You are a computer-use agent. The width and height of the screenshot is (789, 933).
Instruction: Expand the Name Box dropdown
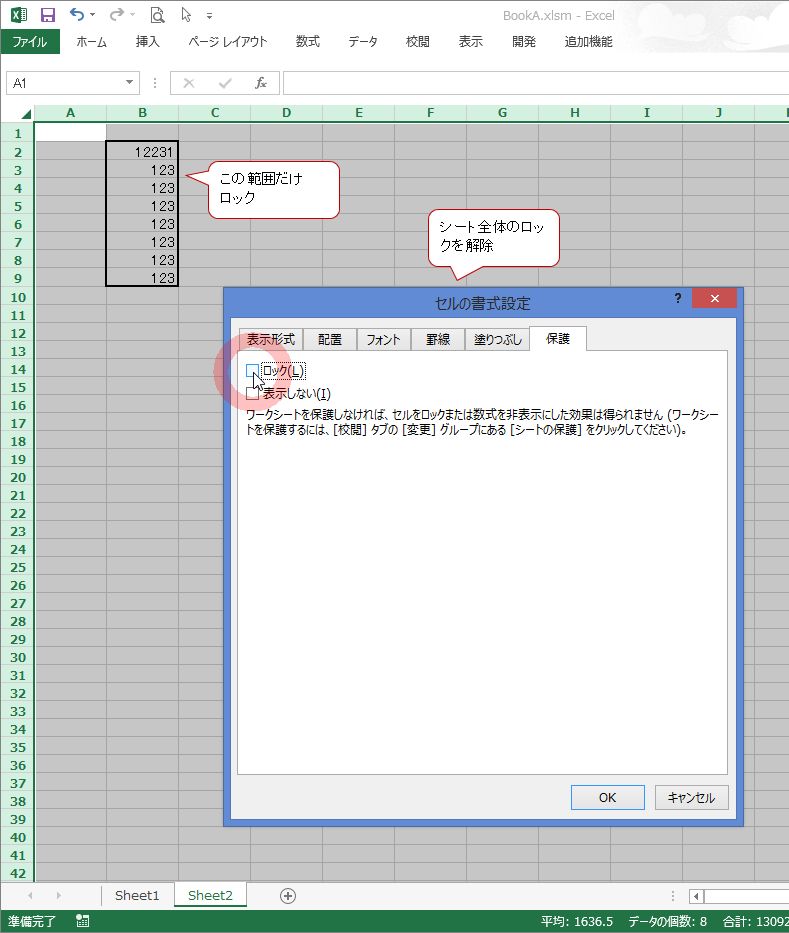[x=130, y=83]
